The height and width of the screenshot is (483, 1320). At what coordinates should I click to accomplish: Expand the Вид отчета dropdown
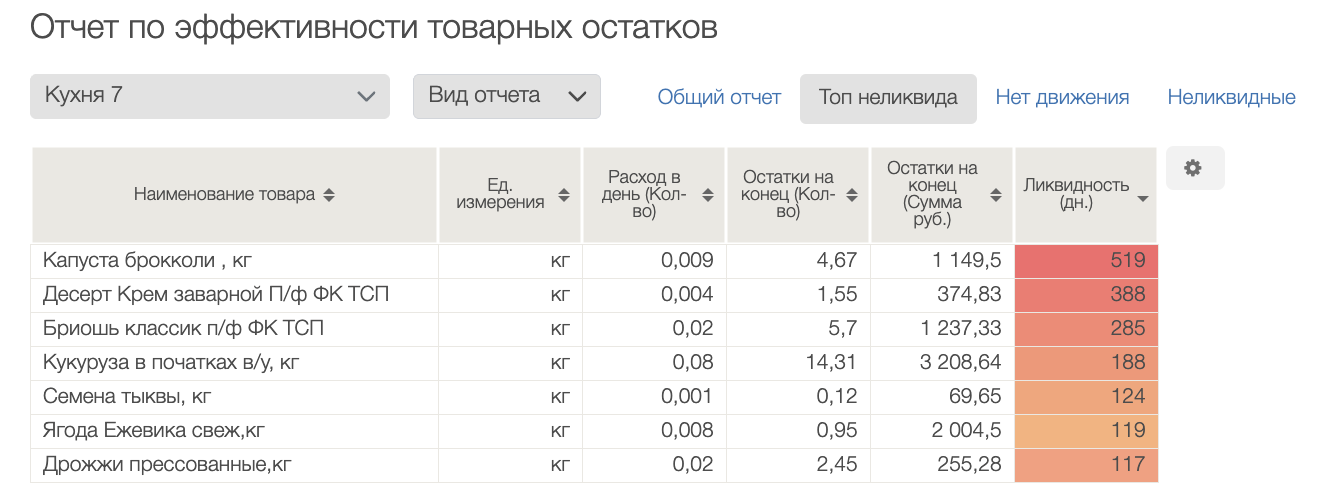click(506, 96)
